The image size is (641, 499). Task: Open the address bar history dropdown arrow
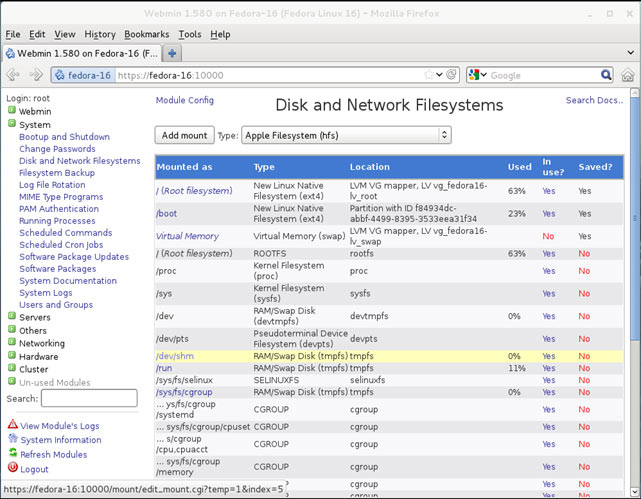pos(439,75)
